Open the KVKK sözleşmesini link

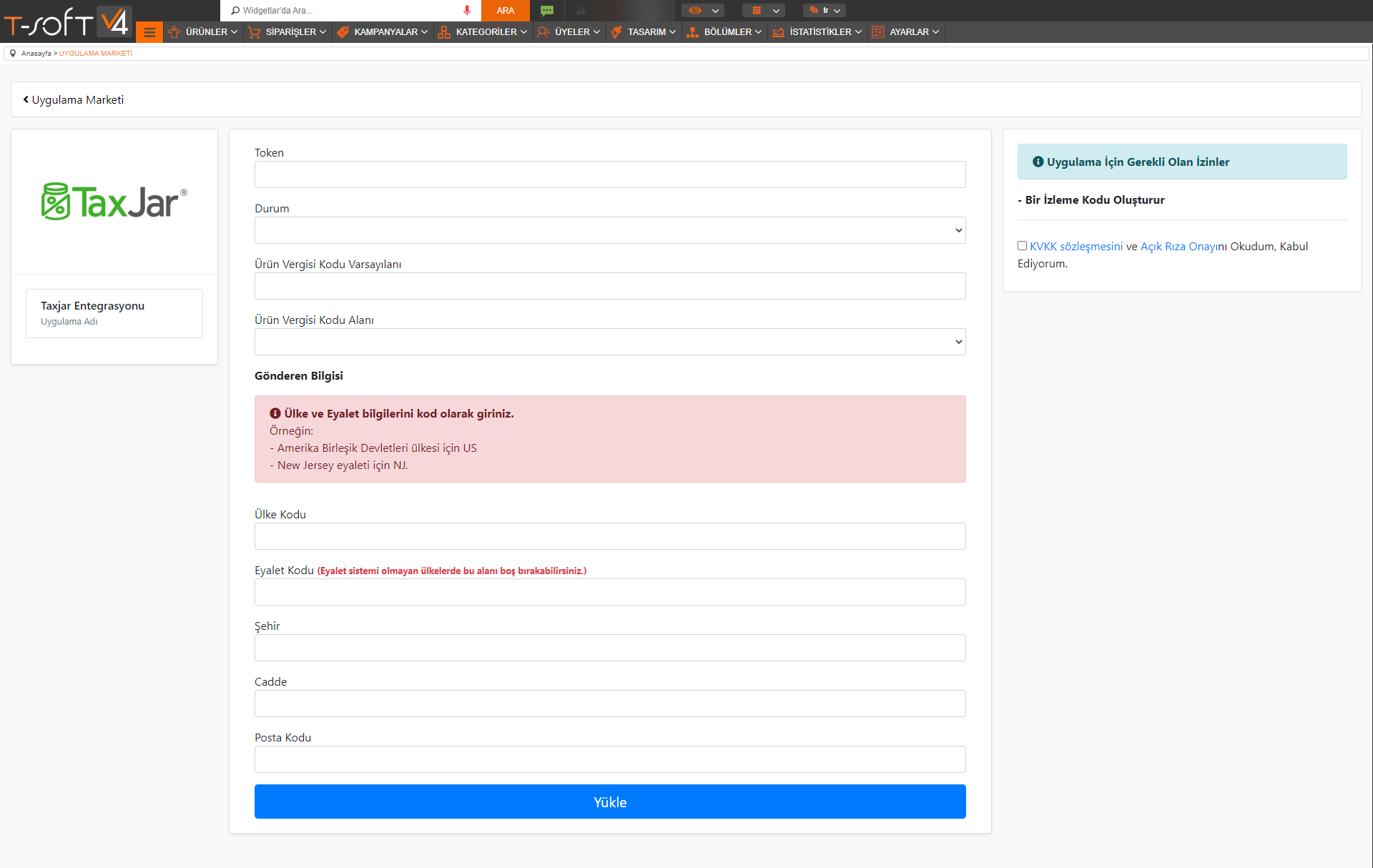tap(1076, 246)
